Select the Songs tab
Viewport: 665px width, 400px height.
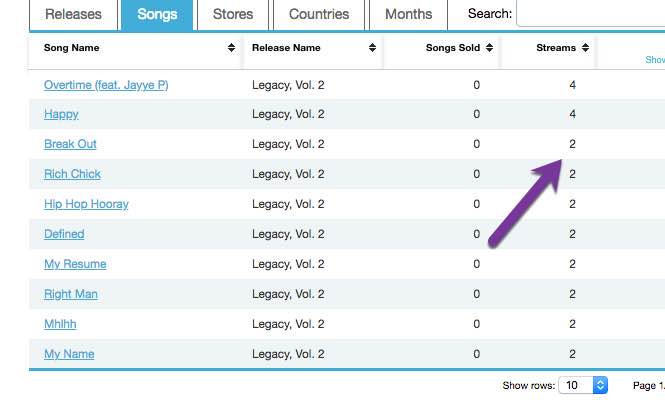(156, 14)
